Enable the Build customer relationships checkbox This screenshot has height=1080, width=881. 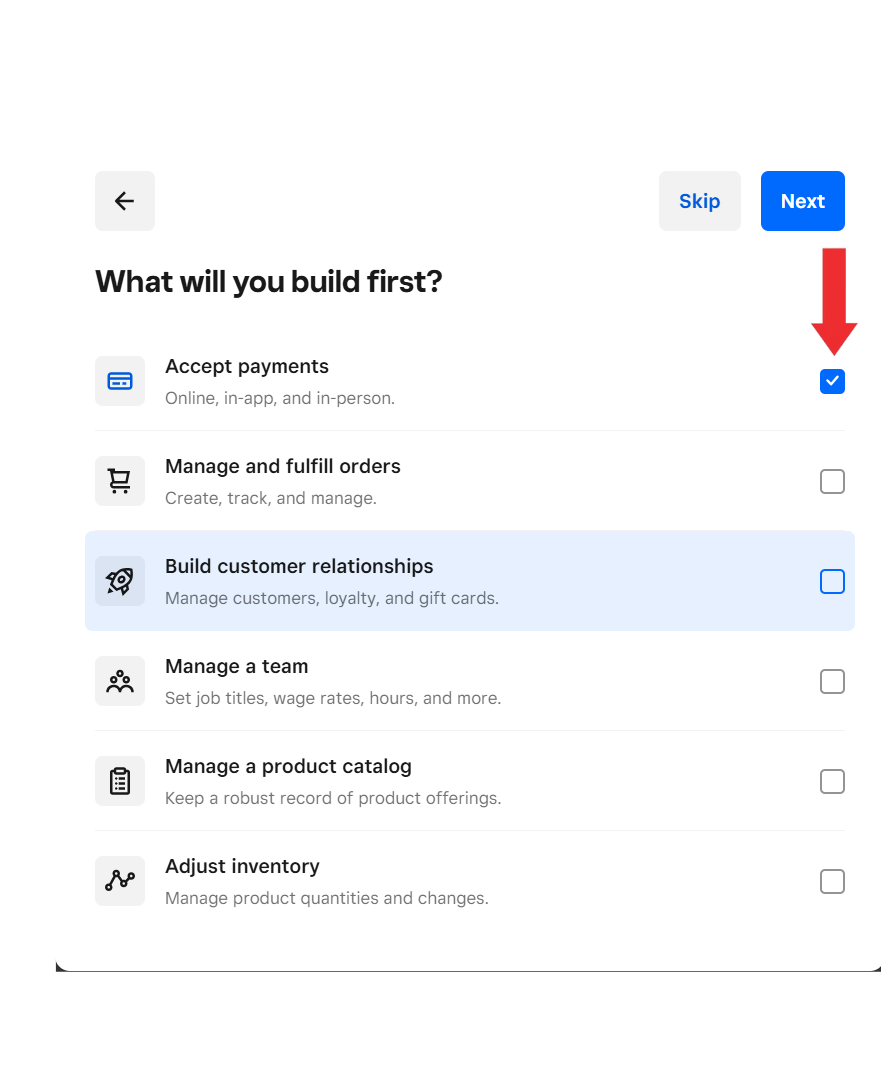coord(832,581)
